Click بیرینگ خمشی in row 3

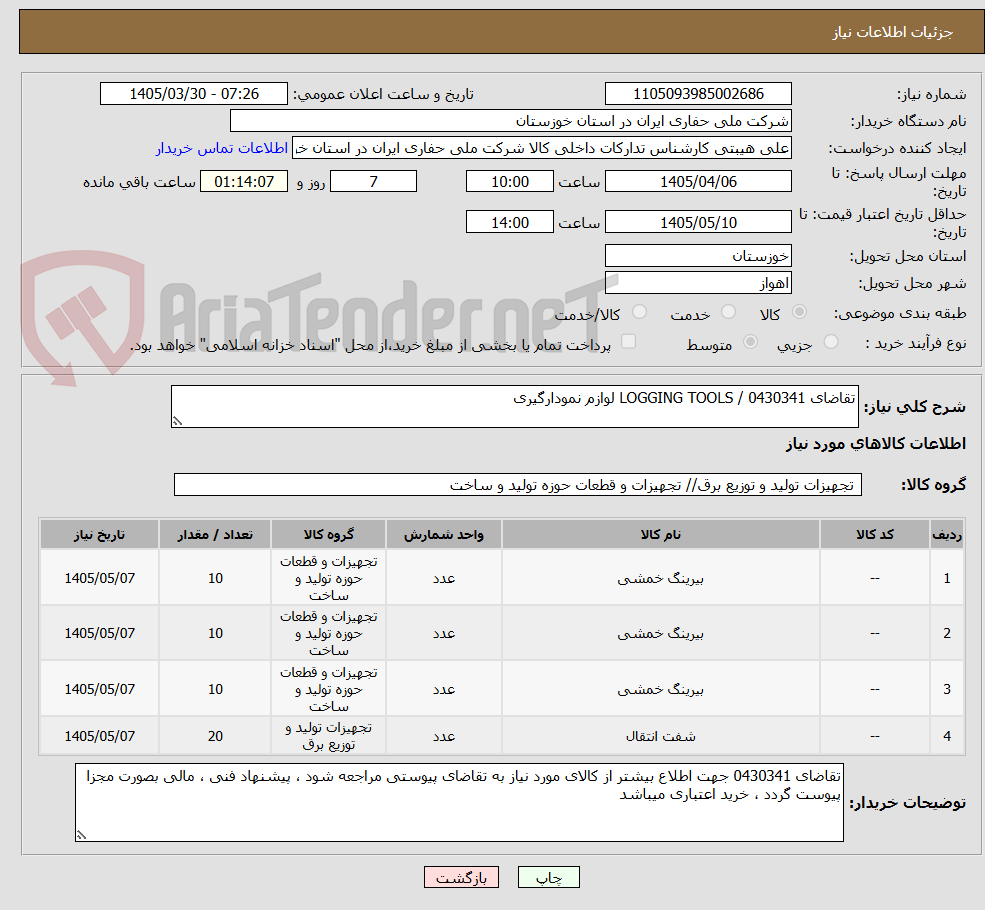click(660, 690)
